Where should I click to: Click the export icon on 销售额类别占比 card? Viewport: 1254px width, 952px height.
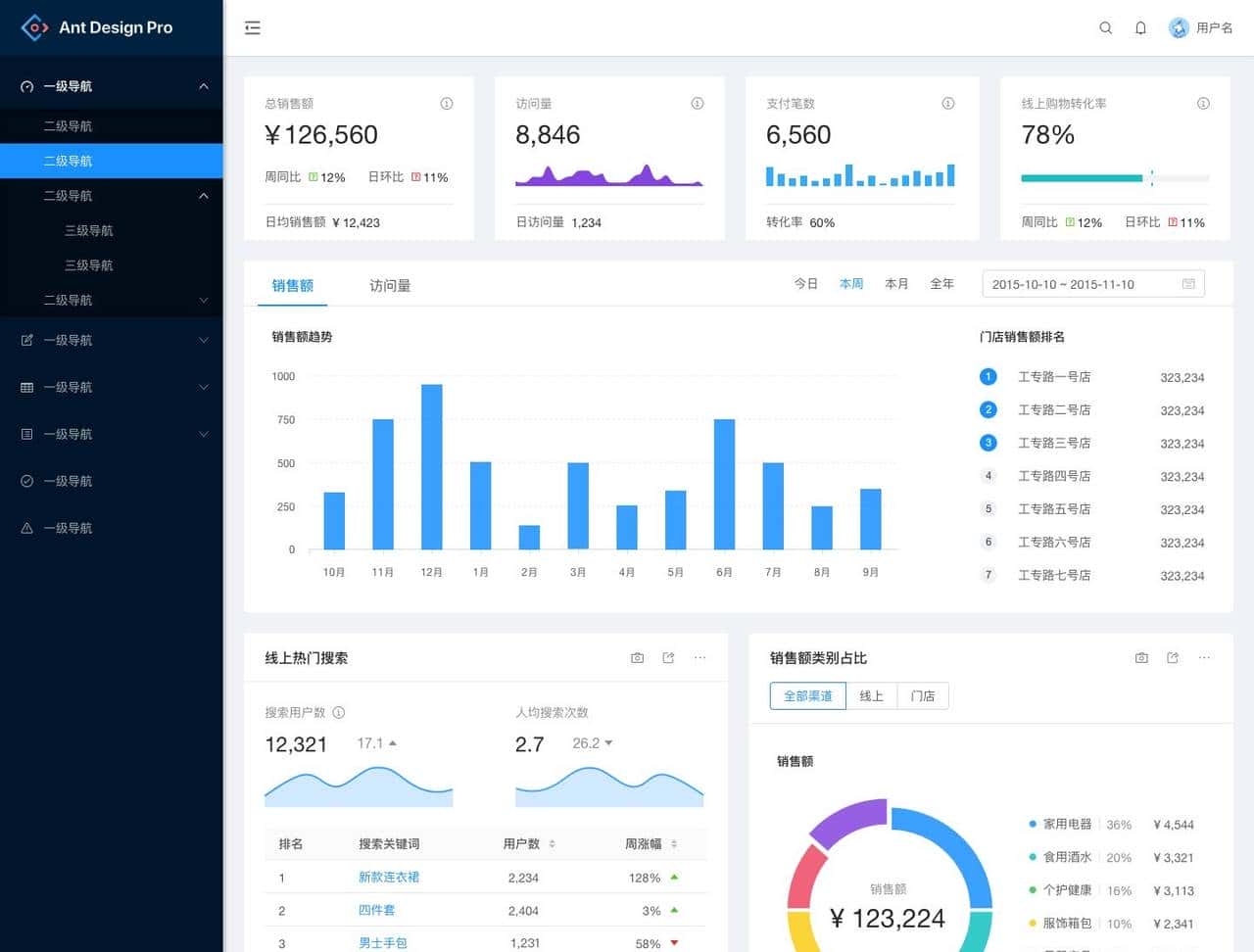pos(1172,657)
